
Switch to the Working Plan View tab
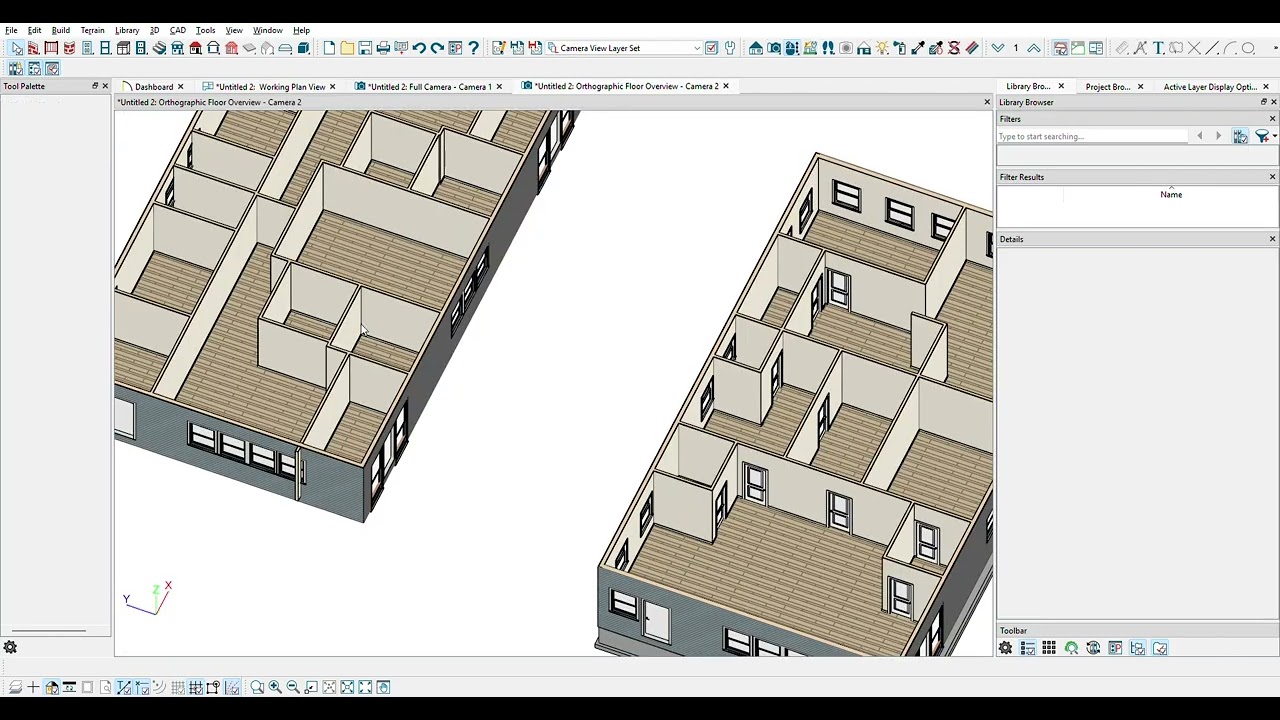point(270,87)
